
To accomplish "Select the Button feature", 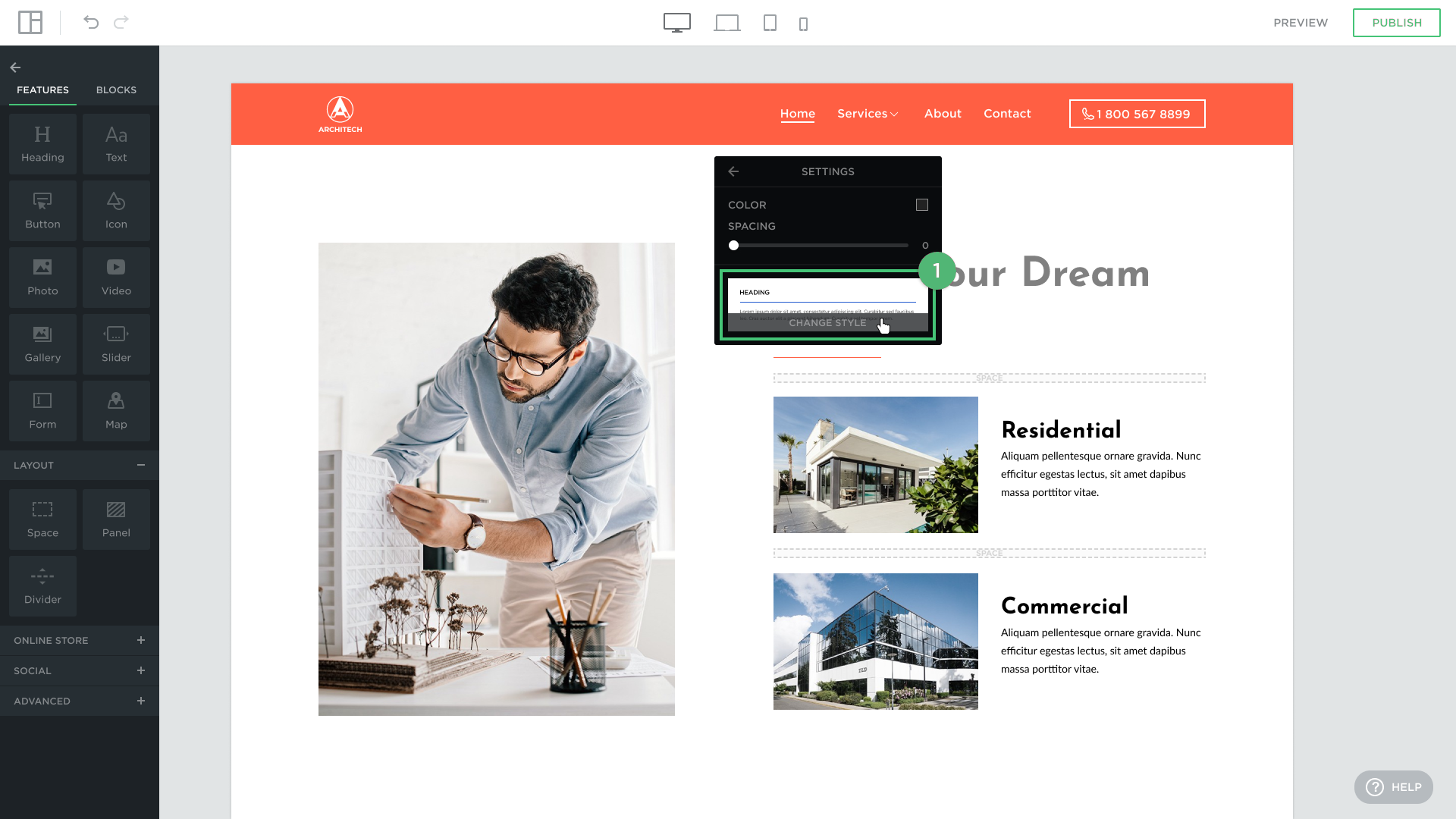I will (42, 211).
